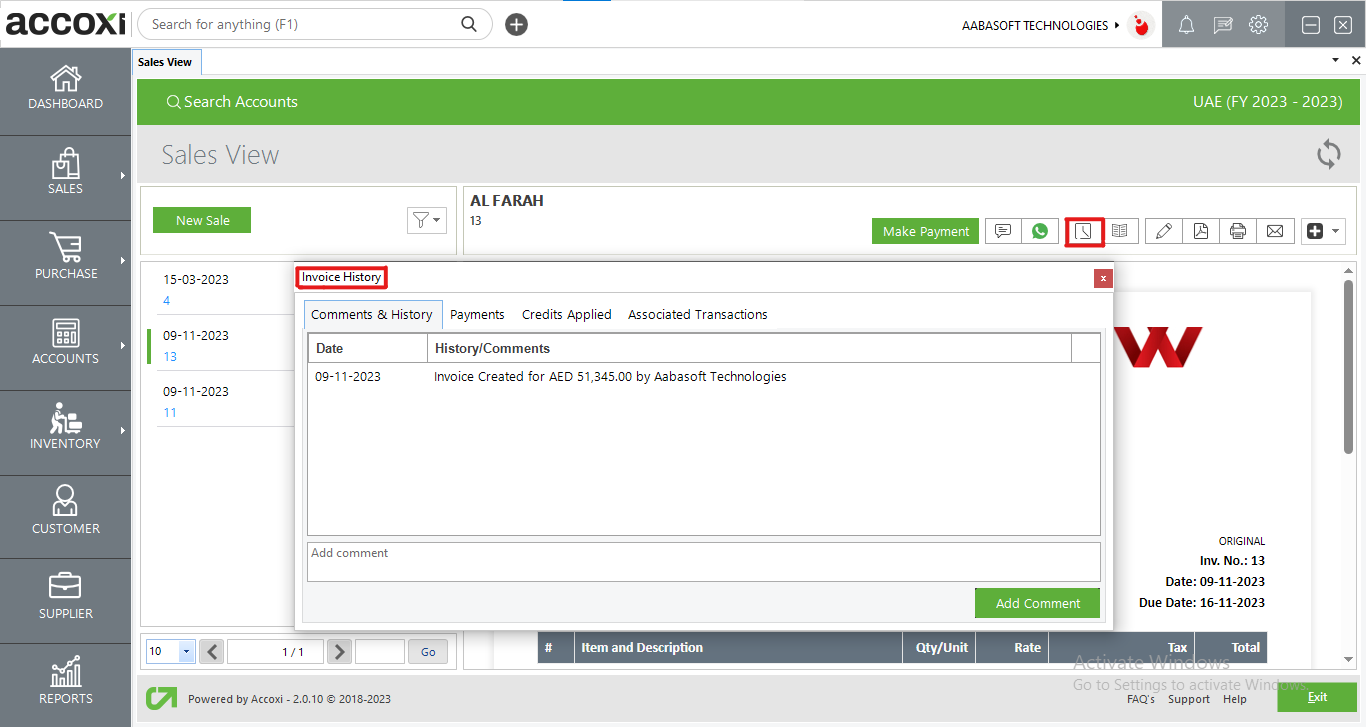This screenshot has width=1366, height=727.
Task: Open the settings gear icon
Action: 1259,26
